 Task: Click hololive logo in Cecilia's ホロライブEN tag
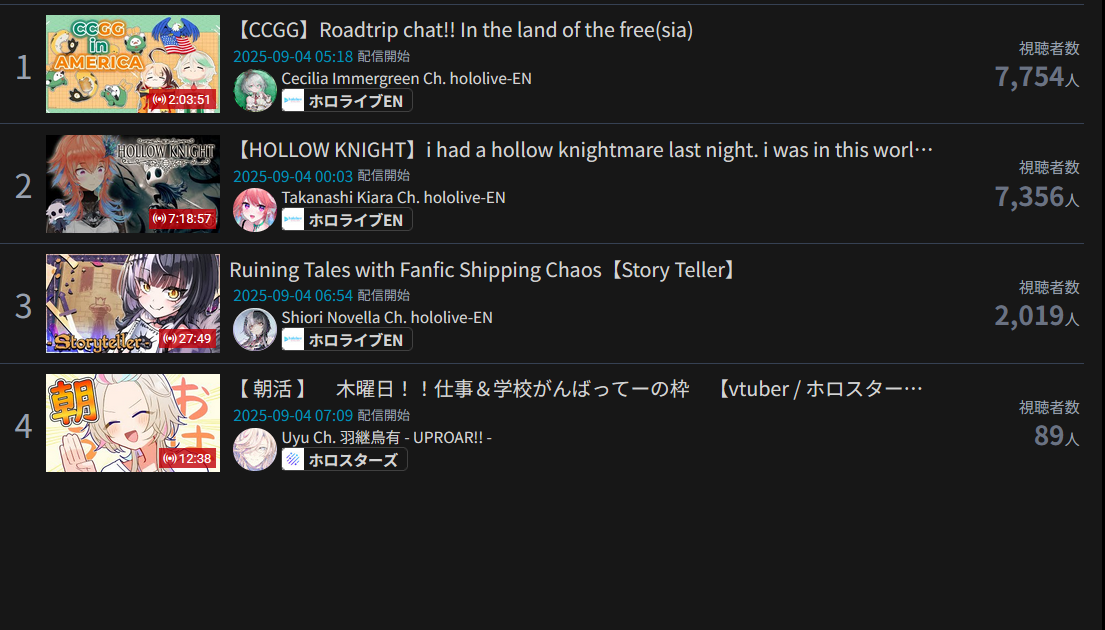(x=293, y=101)
